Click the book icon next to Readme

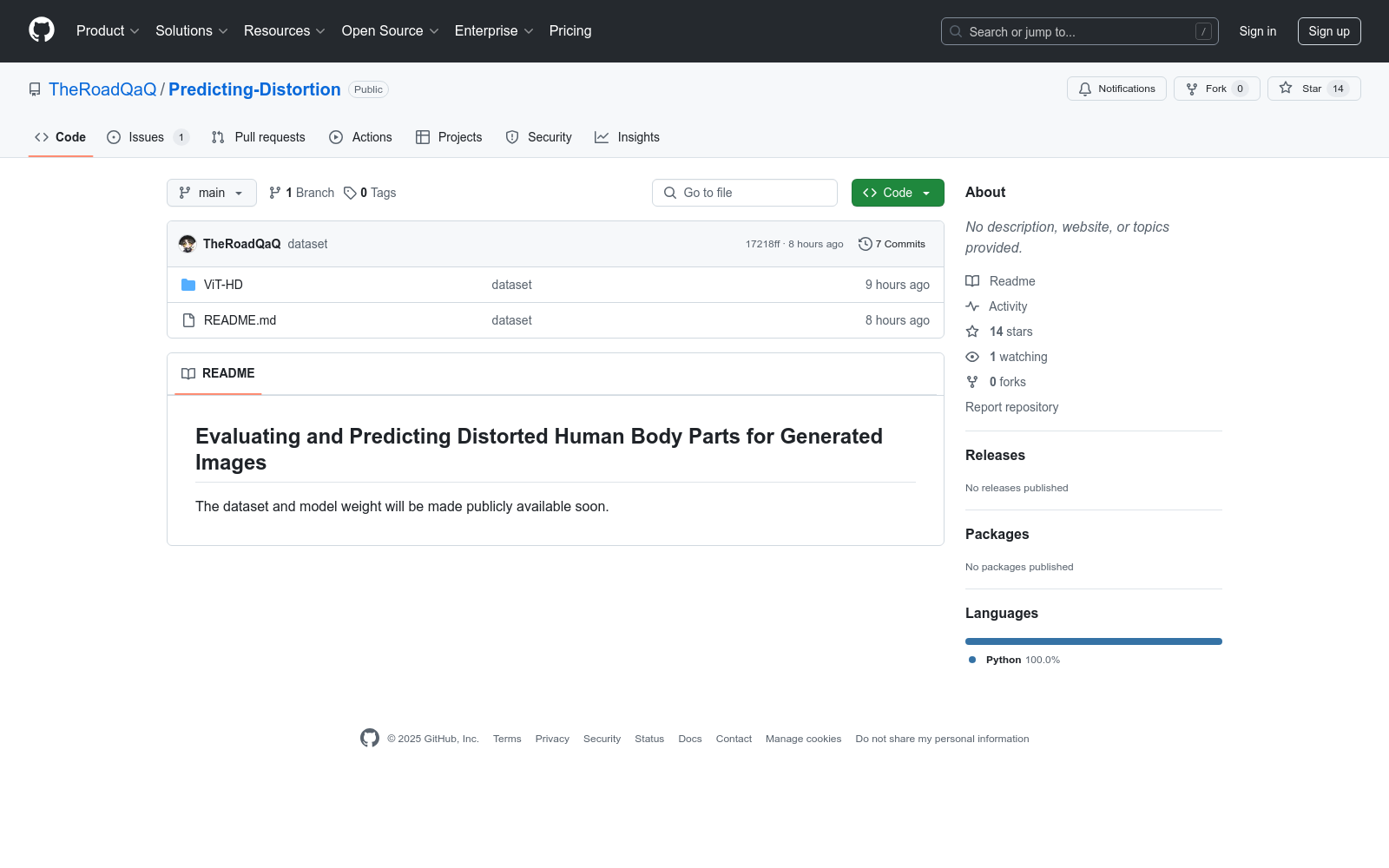point(972,281)
